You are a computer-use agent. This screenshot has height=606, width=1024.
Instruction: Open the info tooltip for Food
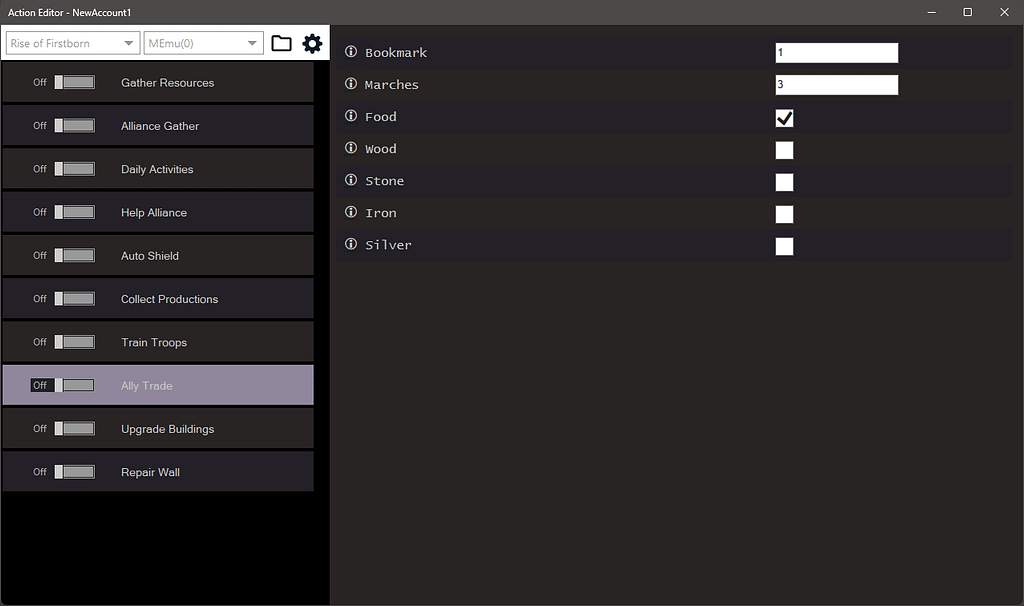350,116
